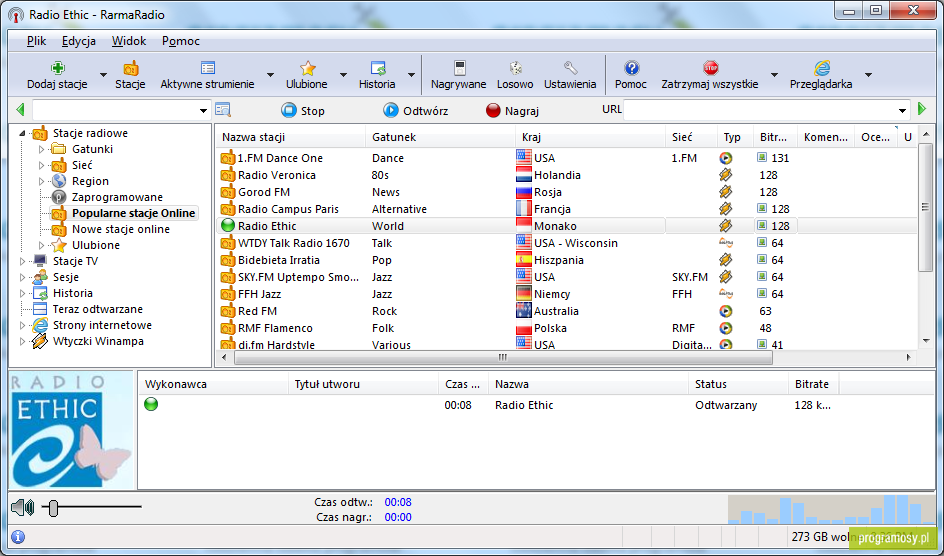Click the Nagraj record button
The width and height of the screenshot is (944, 556).
[512, 111]
